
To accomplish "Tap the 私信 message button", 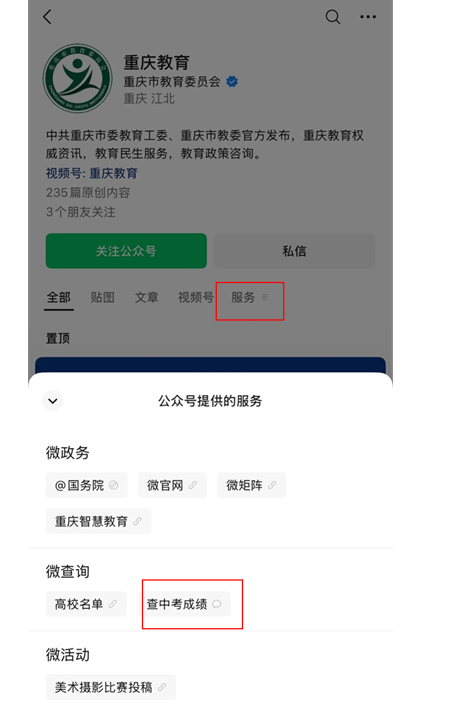I will click(294, 251).
